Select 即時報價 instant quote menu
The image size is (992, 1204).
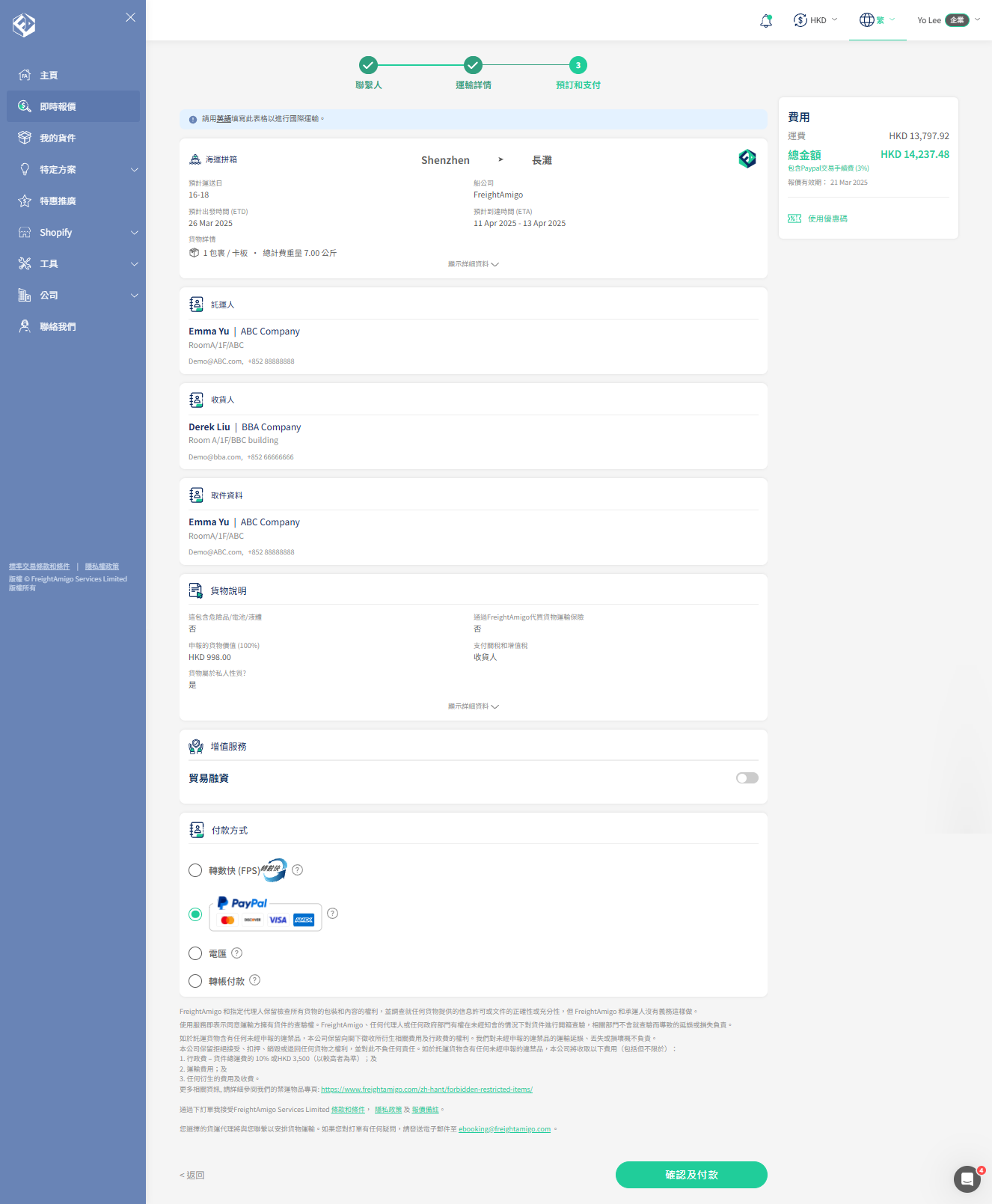pyautogui.click(x=73, y=107)
